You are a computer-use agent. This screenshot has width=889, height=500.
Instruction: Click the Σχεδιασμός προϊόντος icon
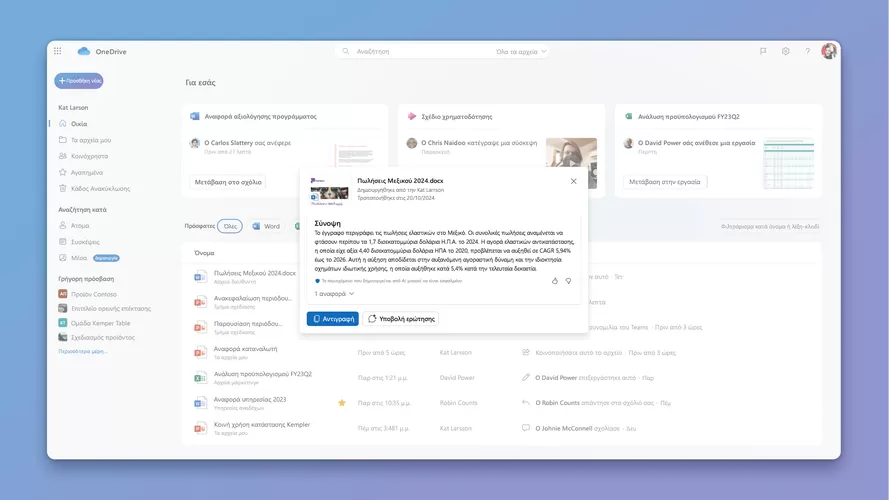(62, 337)
